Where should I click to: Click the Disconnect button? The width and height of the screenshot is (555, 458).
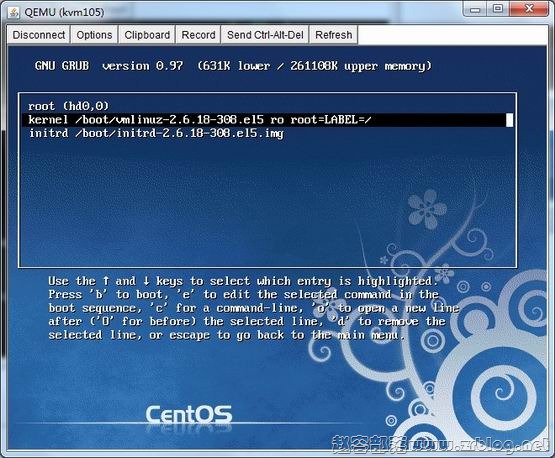(39, 35)
